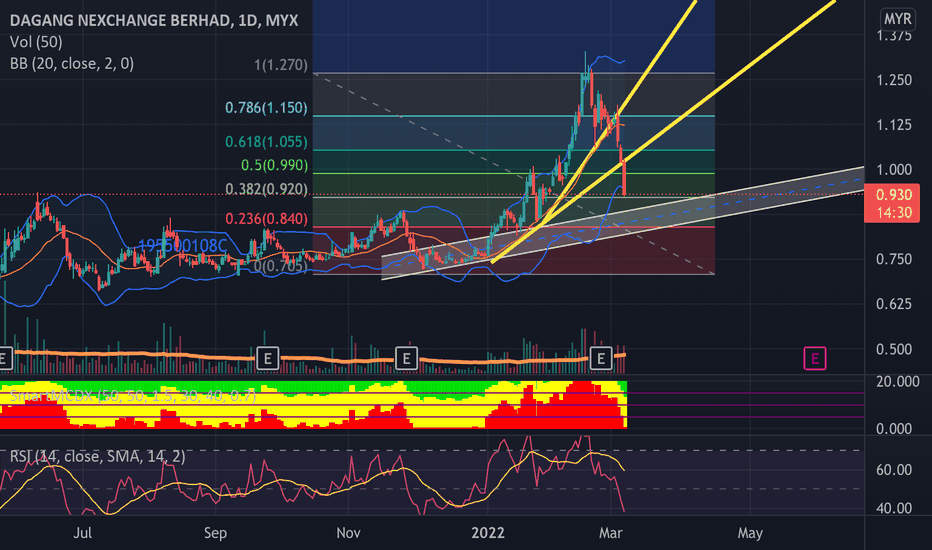Select the 0.5(0.990) Fibonacci level label
Viewport: 932px width, 550px height.
click(275, 165)
